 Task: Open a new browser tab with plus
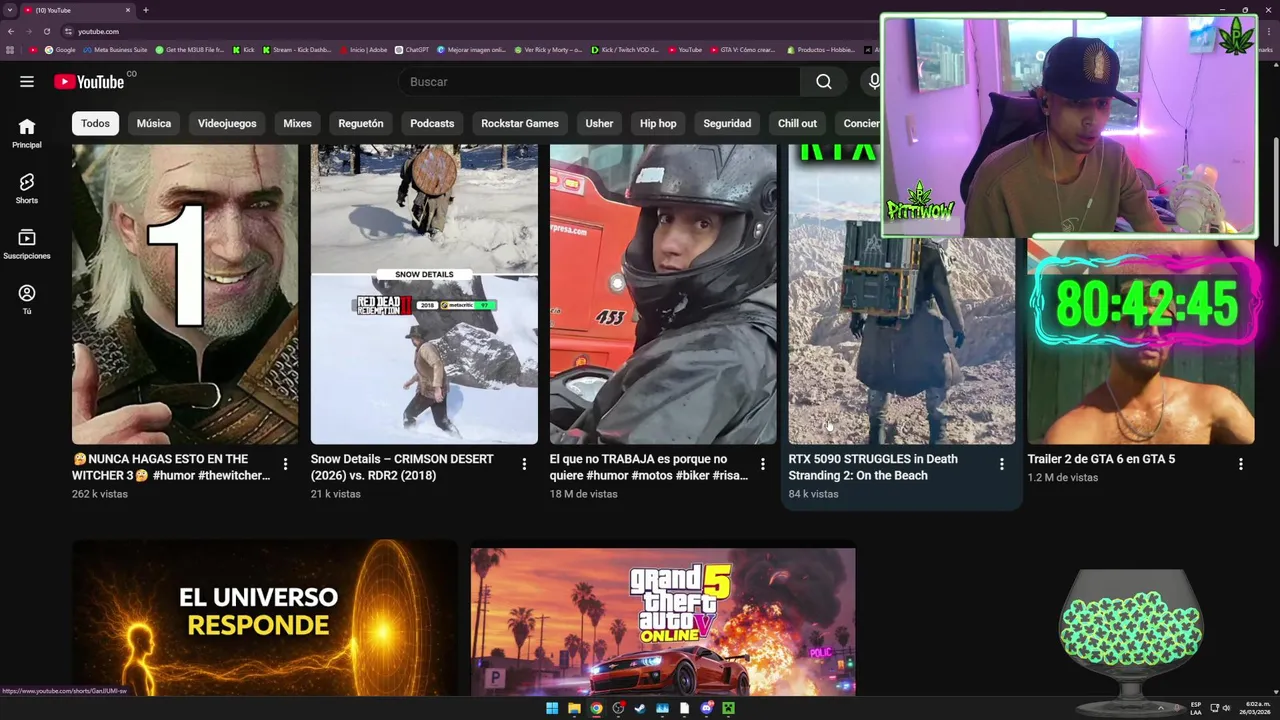point(146,10)
